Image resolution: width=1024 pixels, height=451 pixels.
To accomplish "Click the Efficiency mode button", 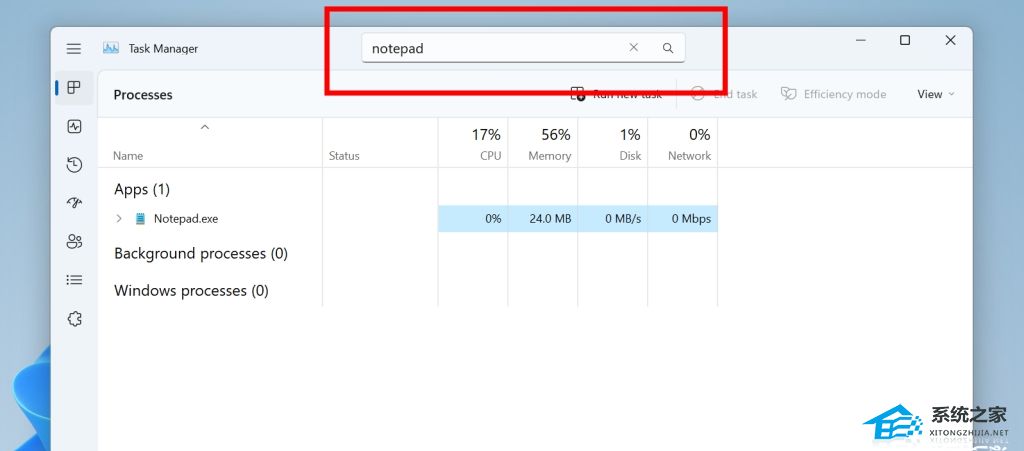I will click(x=833, y=94).
